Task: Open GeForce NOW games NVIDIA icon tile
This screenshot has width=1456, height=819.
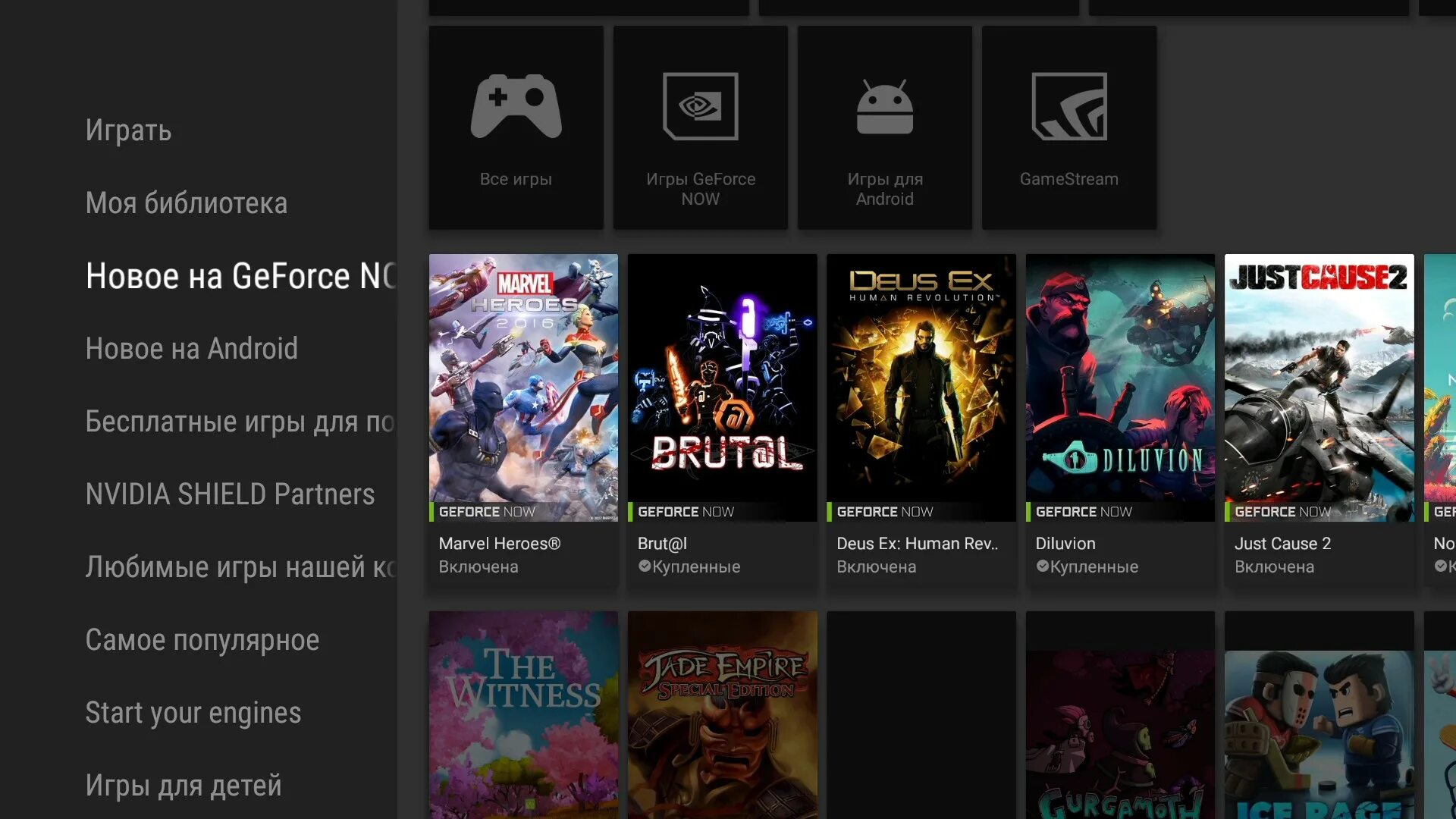Action: 700,127
